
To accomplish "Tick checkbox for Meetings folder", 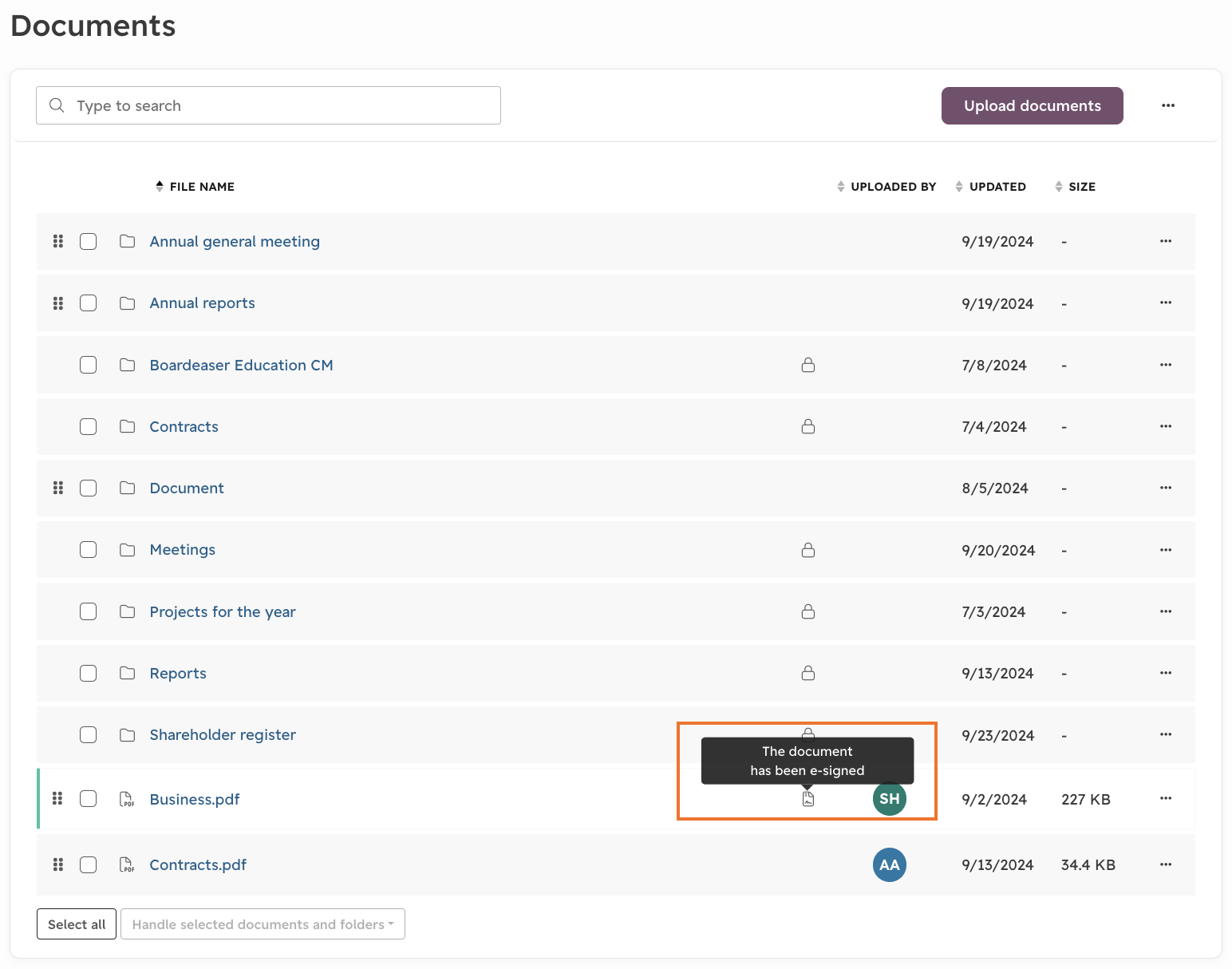I will tap(89, 550).
